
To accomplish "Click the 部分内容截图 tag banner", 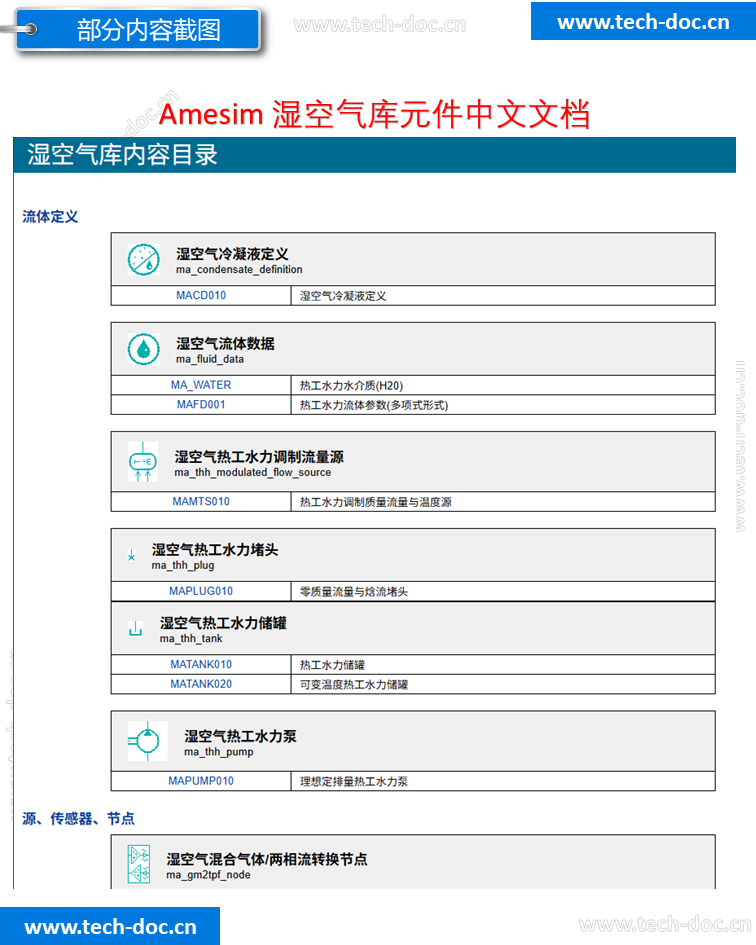I will pyautogui.click(x=138, y=29).
